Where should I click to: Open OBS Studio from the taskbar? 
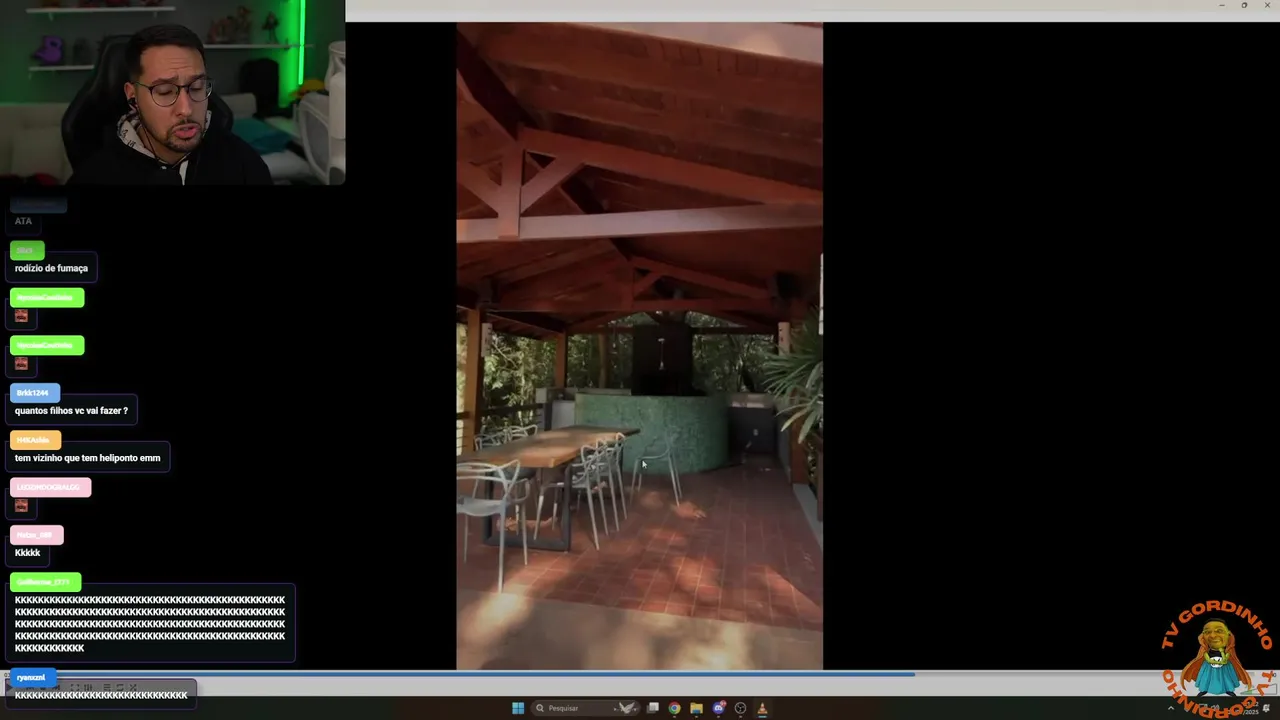741,708
